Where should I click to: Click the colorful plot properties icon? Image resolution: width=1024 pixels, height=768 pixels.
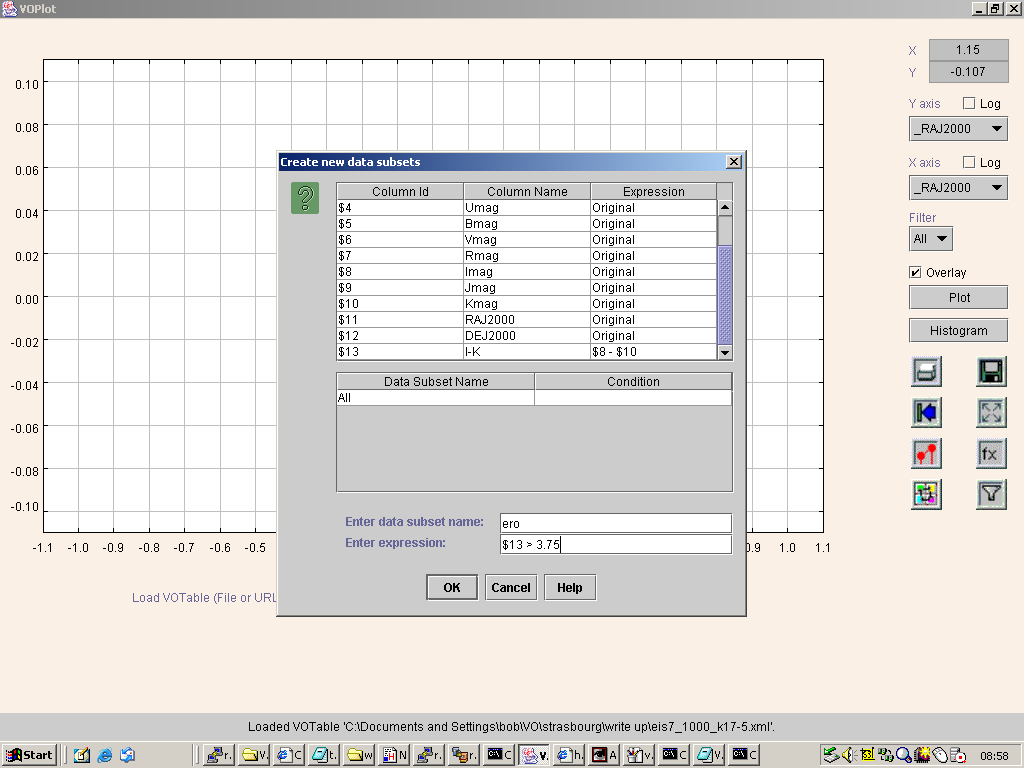(x=926, y=494)
